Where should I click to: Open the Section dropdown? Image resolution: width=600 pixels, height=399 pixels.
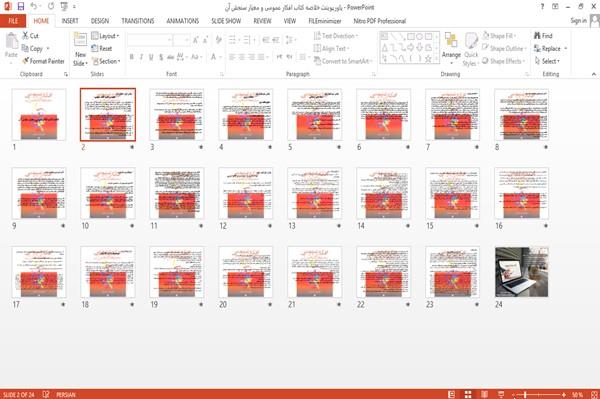click(106, 61)
